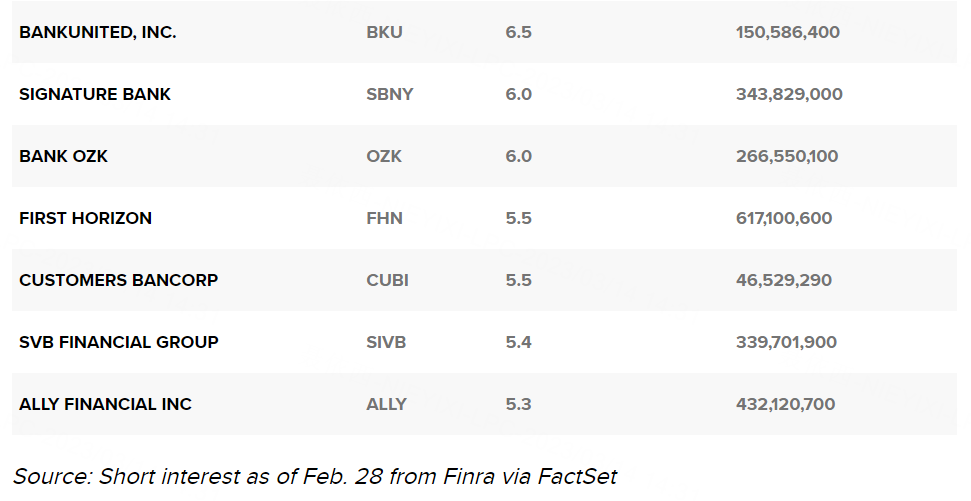The image size is (971, 501).
Task: Select the CUBI ticker symbol
Action: click(x=387, y=280)
